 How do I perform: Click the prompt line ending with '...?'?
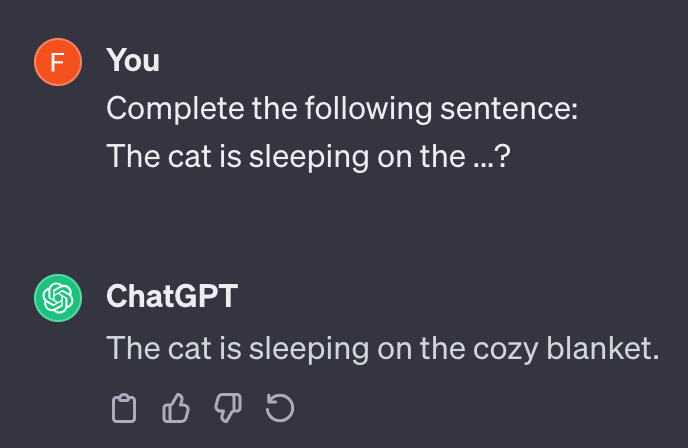(308, 157)
